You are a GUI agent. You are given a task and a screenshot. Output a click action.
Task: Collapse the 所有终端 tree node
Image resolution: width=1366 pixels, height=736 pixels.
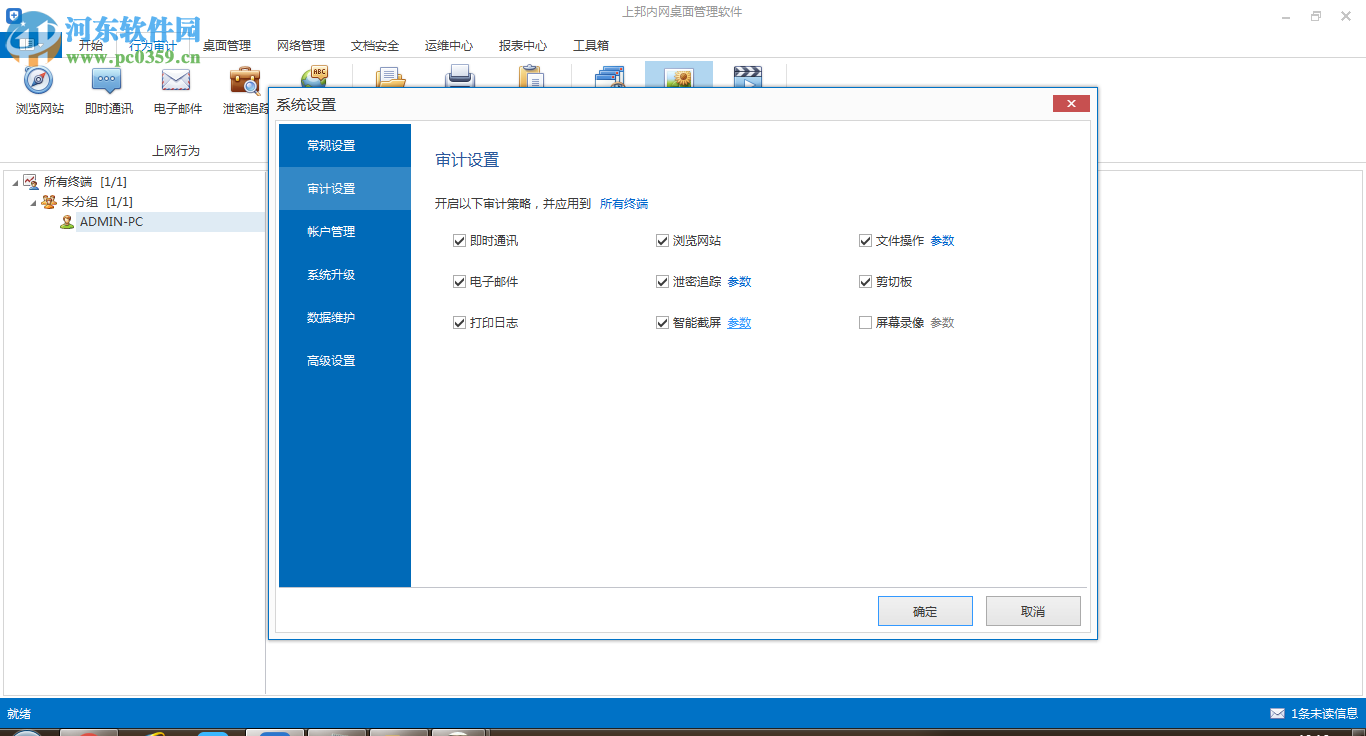point(14,181)
